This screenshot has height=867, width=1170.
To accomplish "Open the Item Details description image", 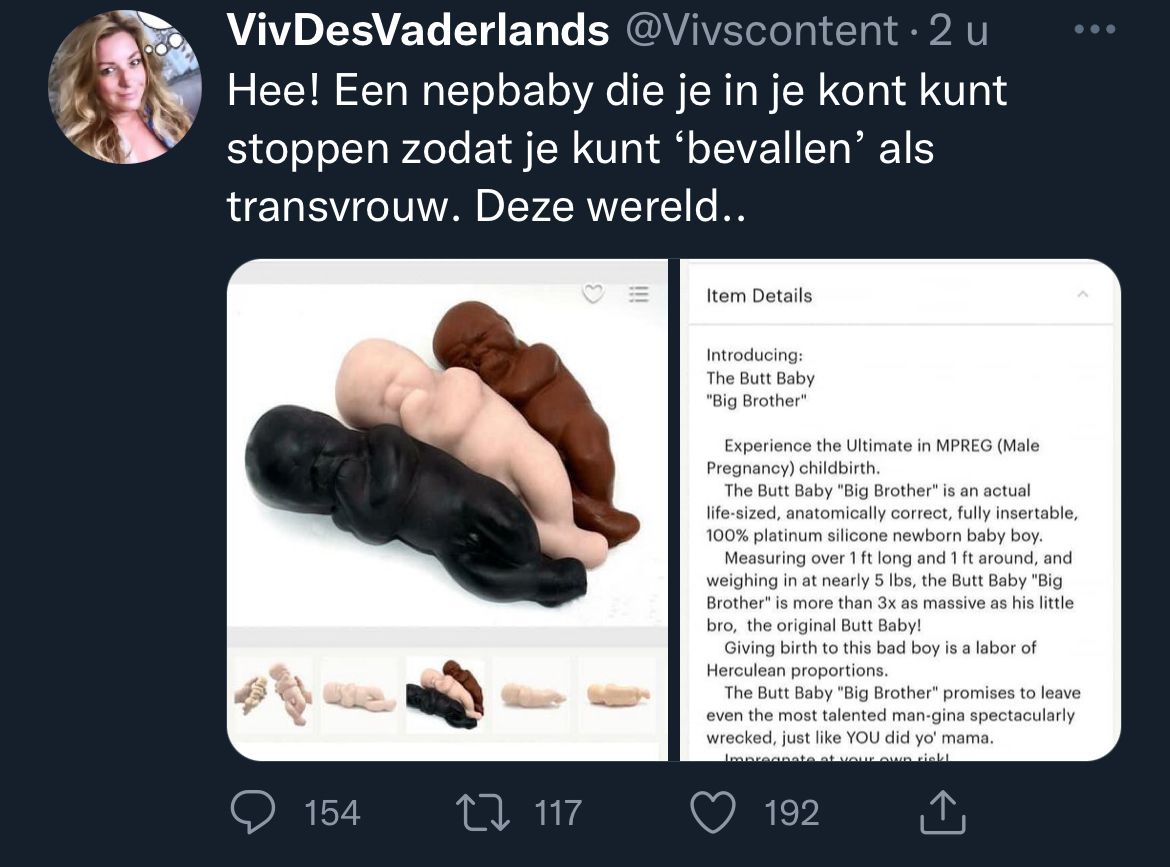I will pos(901,510).
